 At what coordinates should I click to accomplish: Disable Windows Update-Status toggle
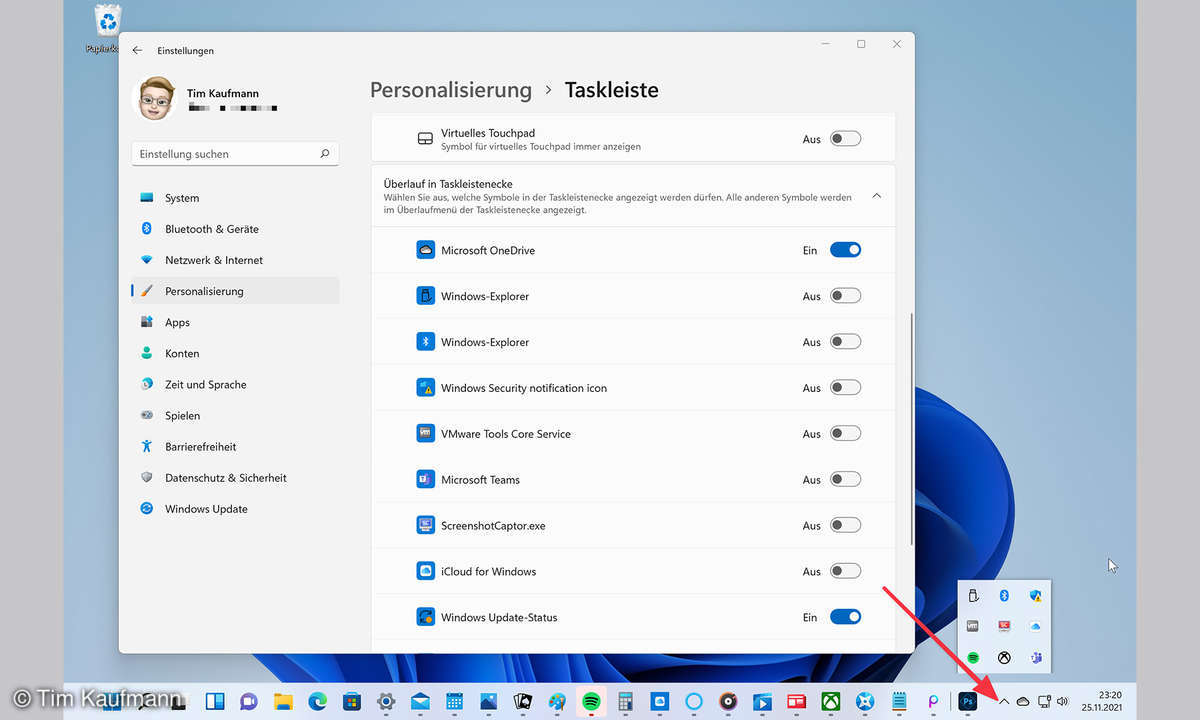tap(845, 617)
